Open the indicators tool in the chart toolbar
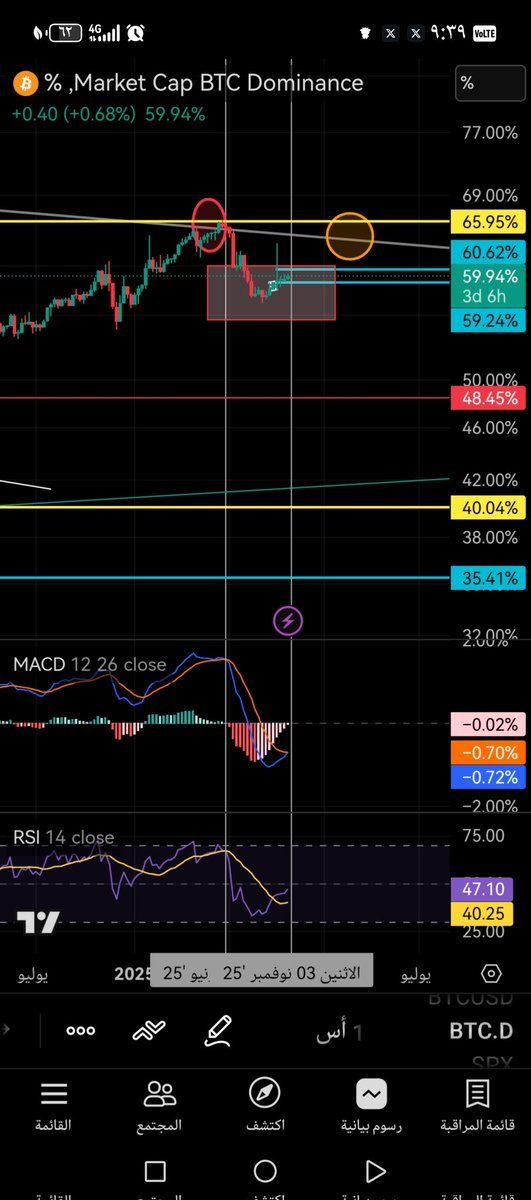 (151, 1031)
